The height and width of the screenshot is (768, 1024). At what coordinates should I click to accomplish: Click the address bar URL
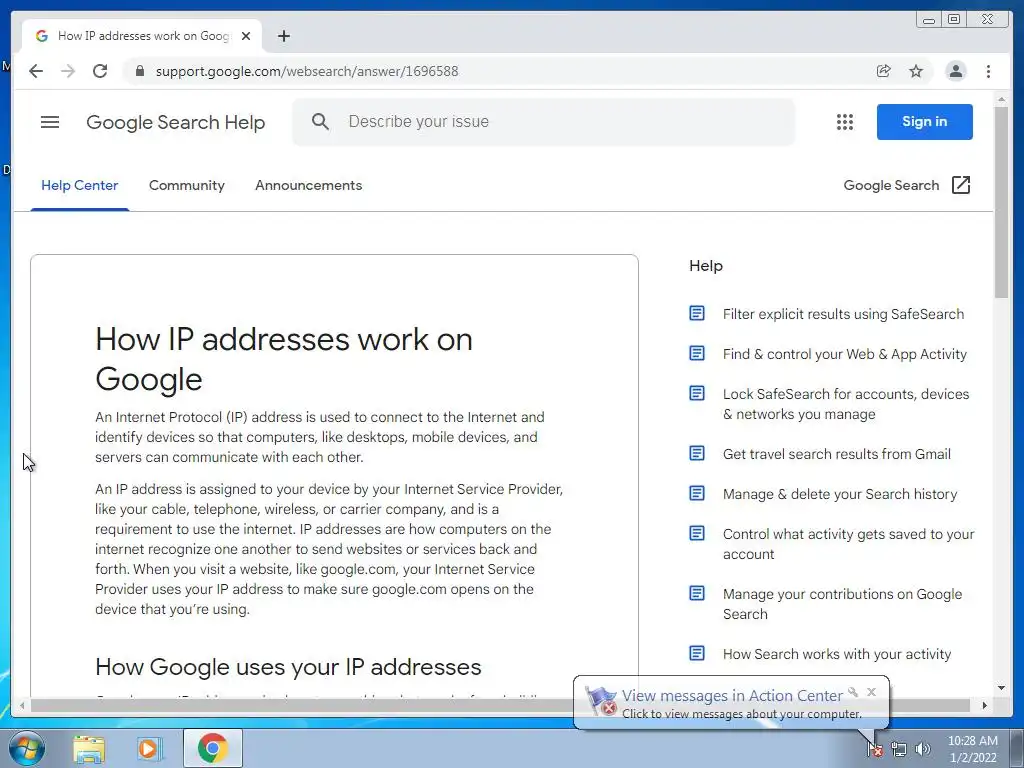pos(307,71)
